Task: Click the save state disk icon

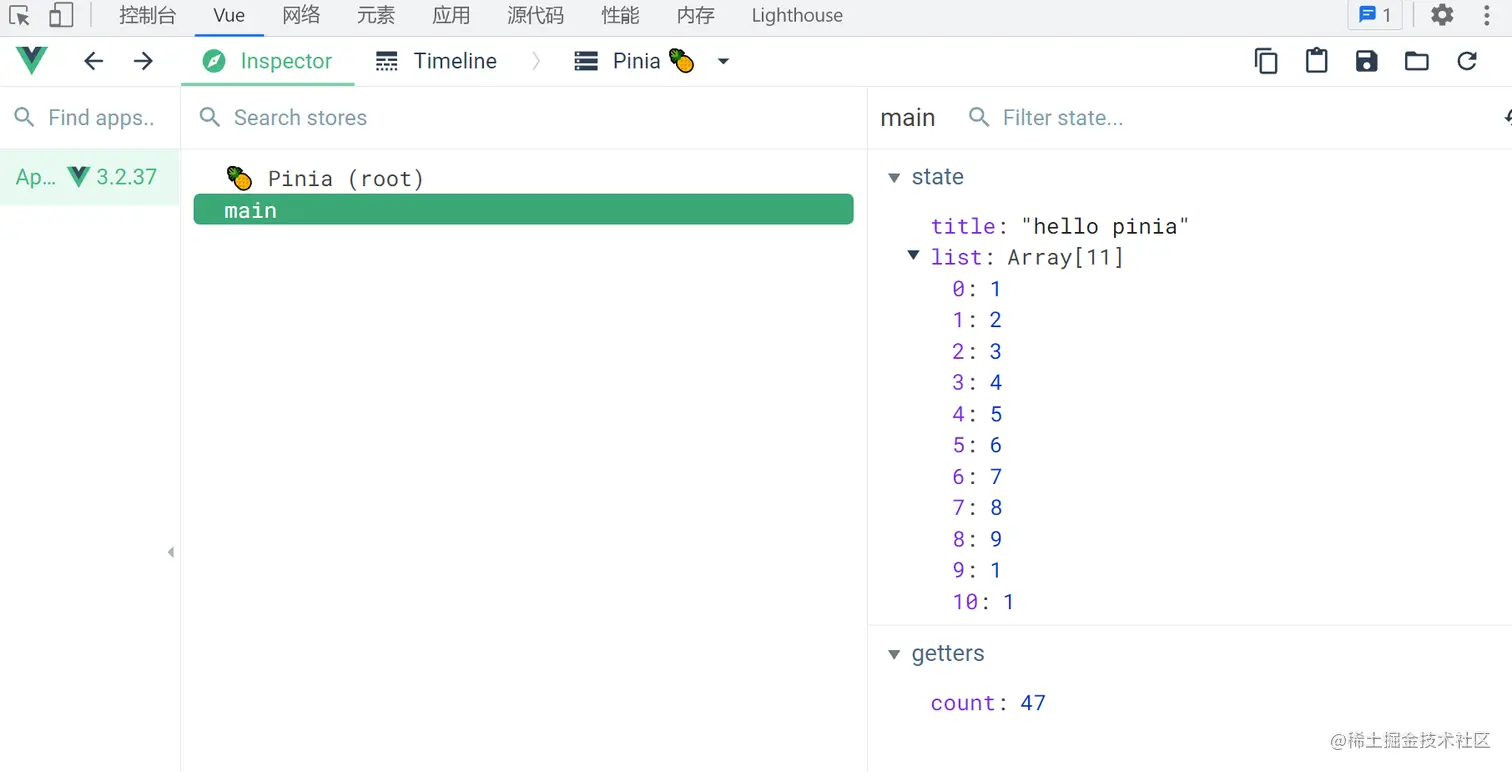Action: point(1367,61)
